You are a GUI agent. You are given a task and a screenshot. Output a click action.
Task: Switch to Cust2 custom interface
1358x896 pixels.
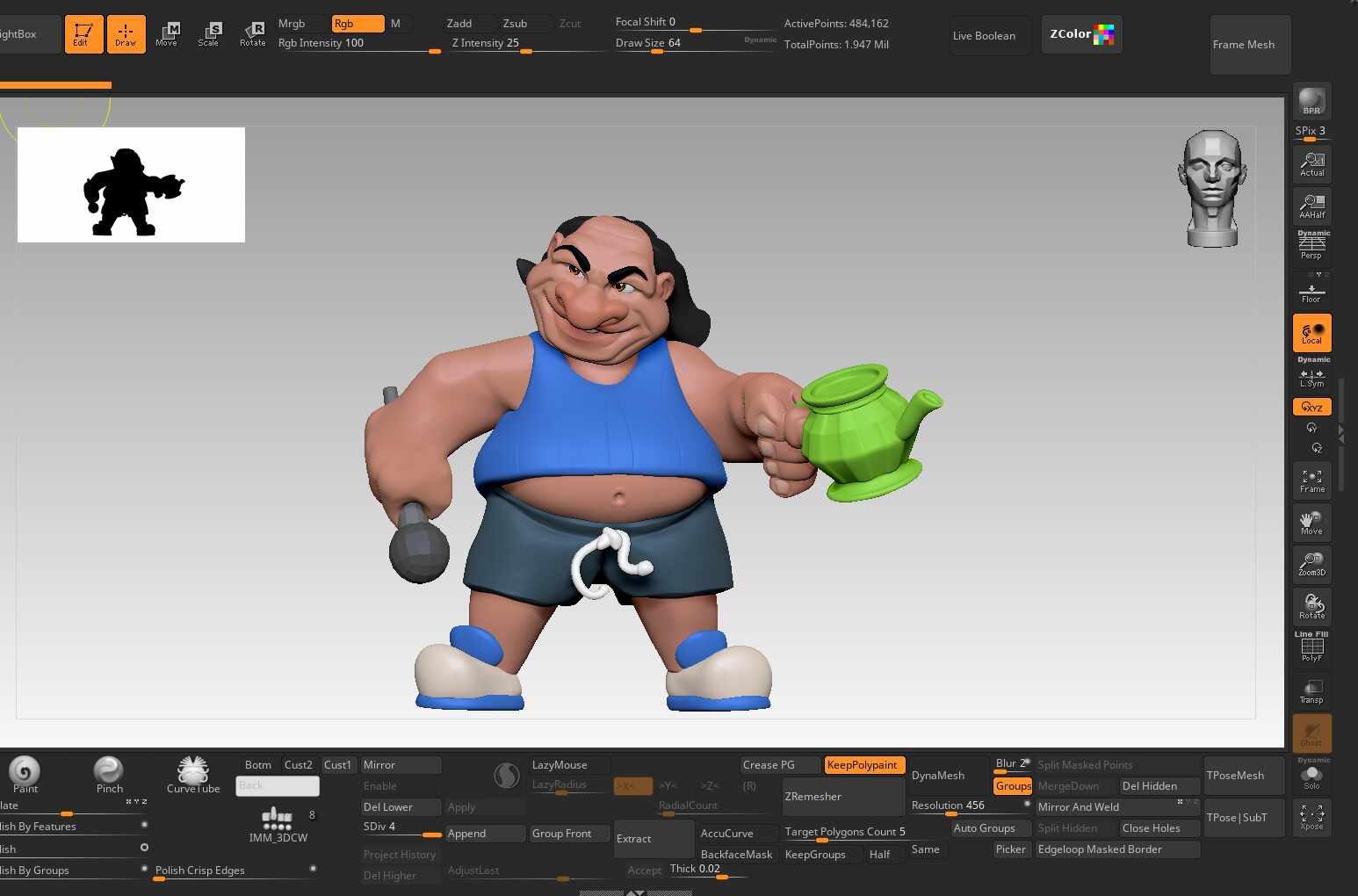pyautogui.click(x=299, y=765)
